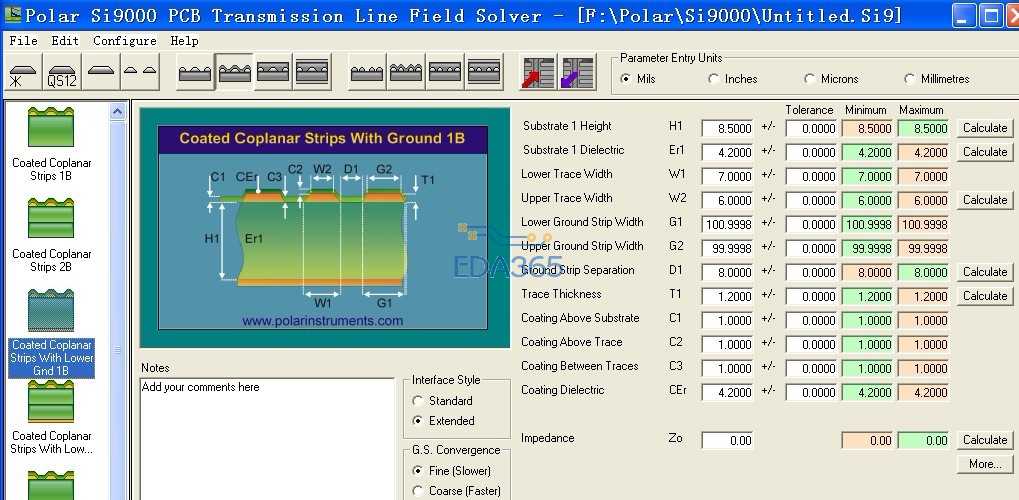Image resolution: width=1019 pixels, height=500 pixels.
Task: Click the T1 Trace Thickness value field
Action: pyautogui.click(x=727, y=296)
